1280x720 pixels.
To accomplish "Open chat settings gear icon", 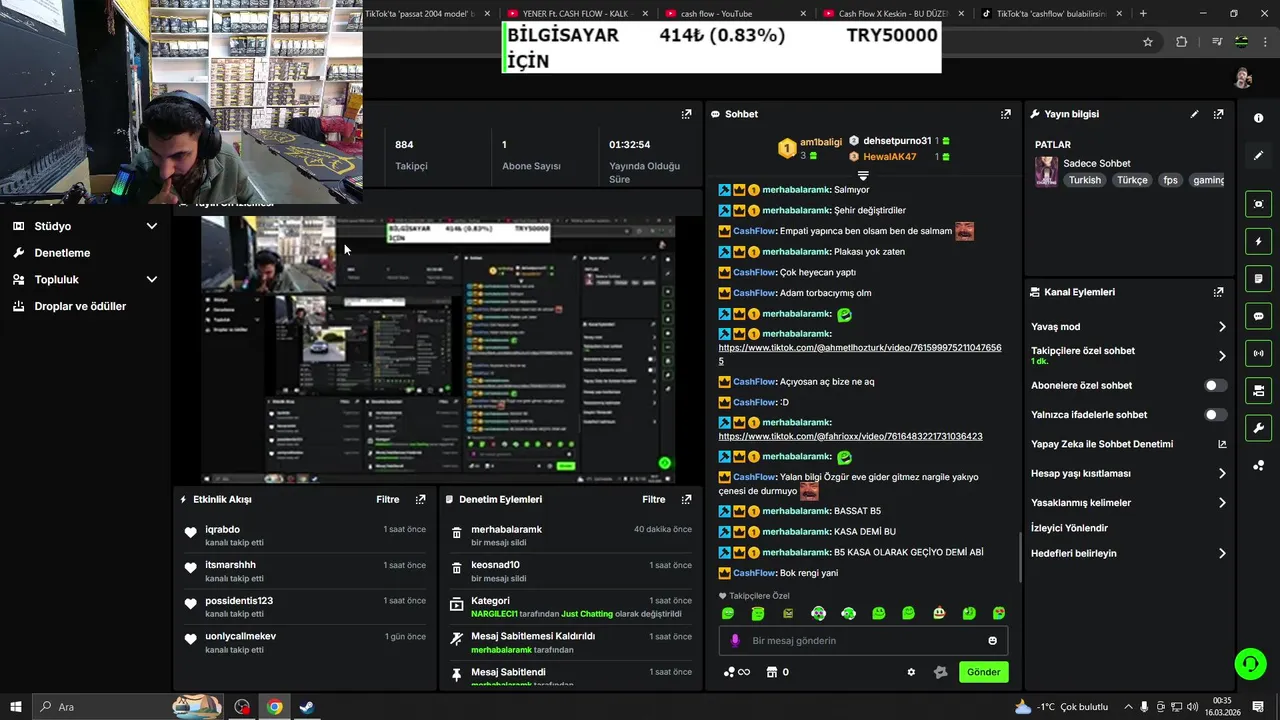I will coord(911,672).
